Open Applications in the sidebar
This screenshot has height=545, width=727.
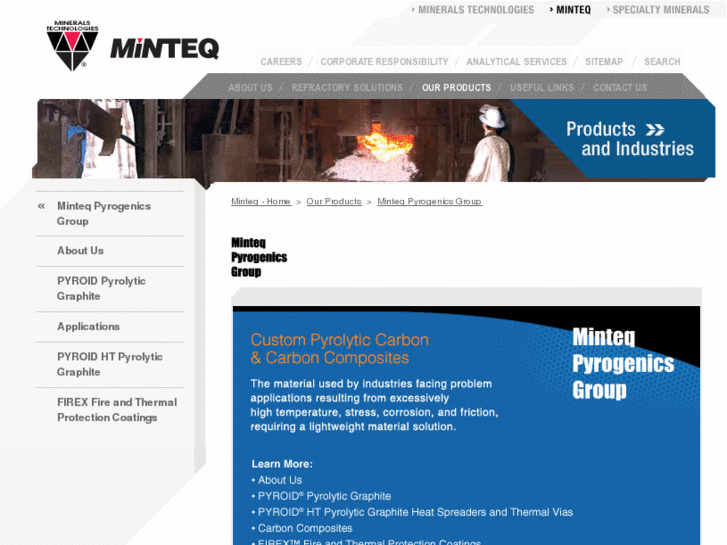(x=88, y=327)
